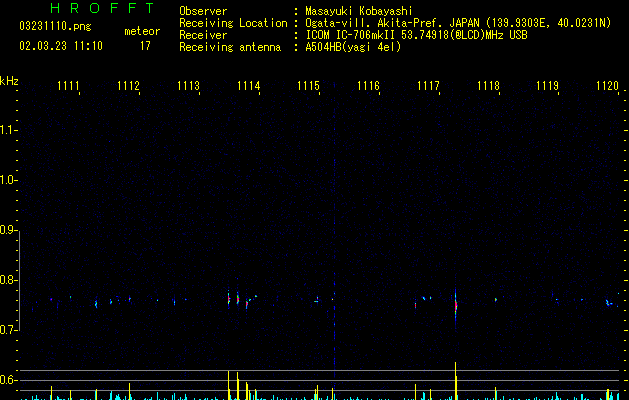629x400 pixels.
Task: Click the Receiving Location label
Action: pos(233,23)
